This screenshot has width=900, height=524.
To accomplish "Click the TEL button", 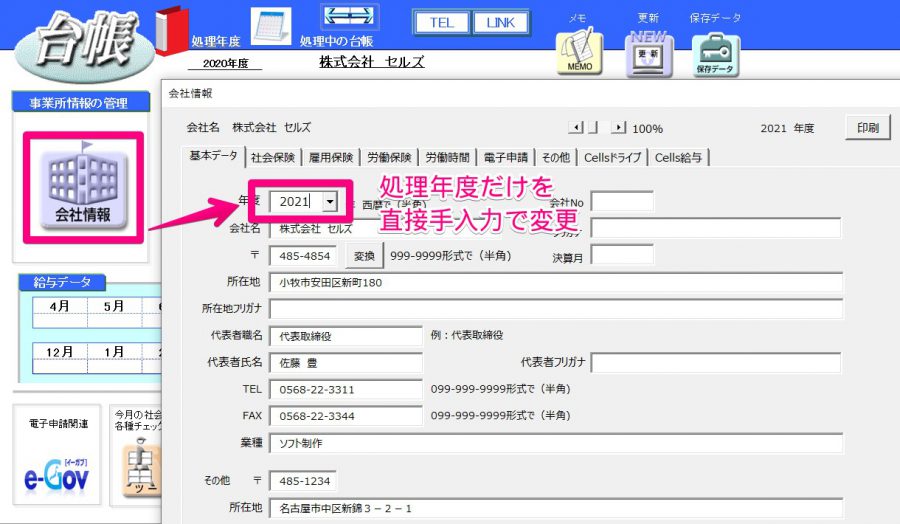I will tap(441, 22).
